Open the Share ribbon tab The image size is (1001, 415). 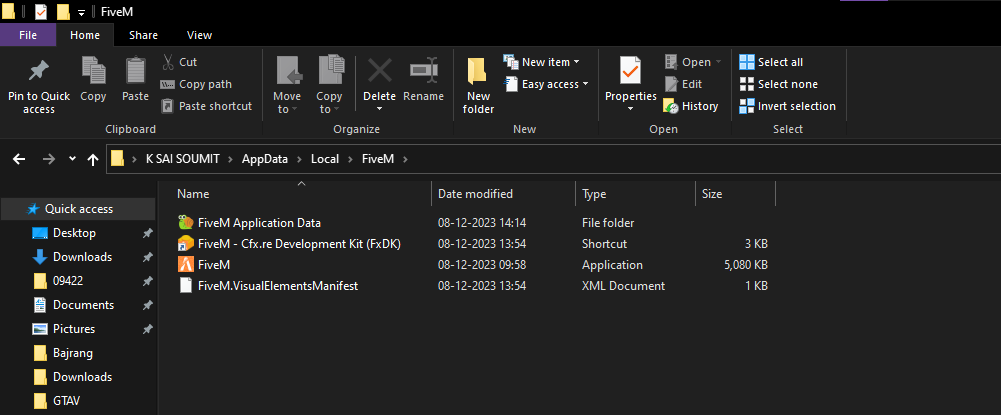[x=143, y=35]
